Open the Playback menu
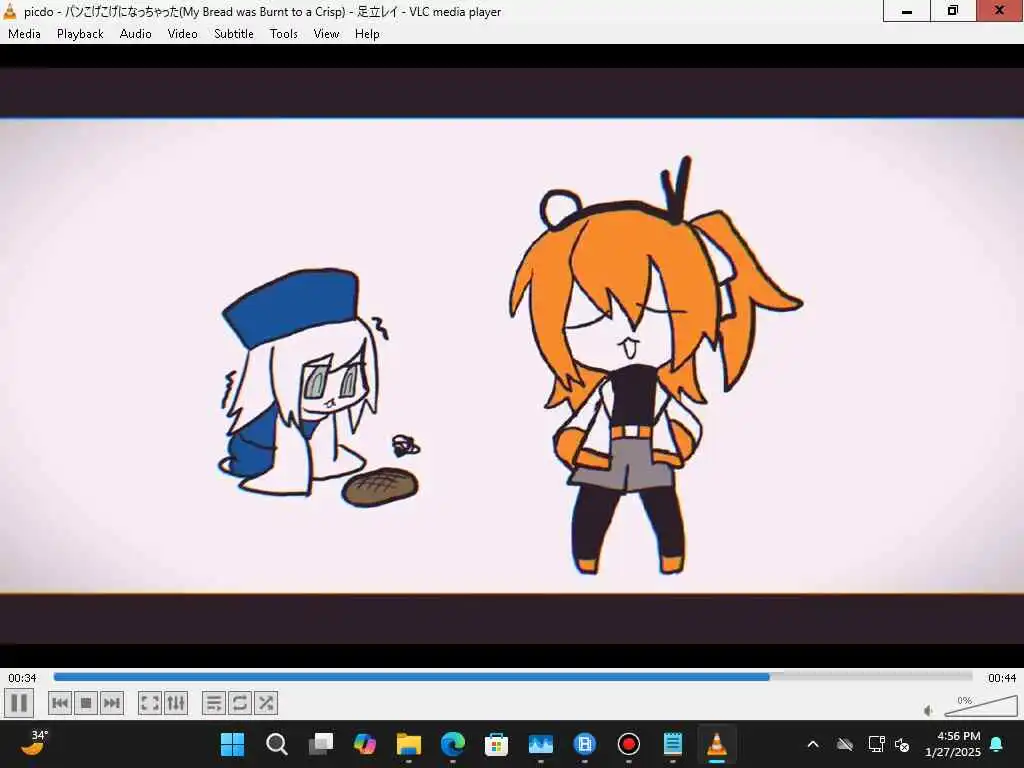 click(x=80, y=34)
